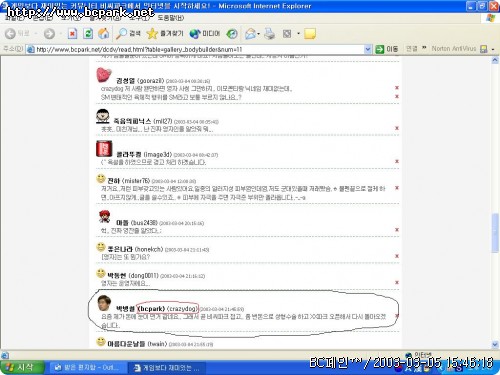Delete second line of goorazil's comment
500x375 pixels.
[x=397, y=96]
